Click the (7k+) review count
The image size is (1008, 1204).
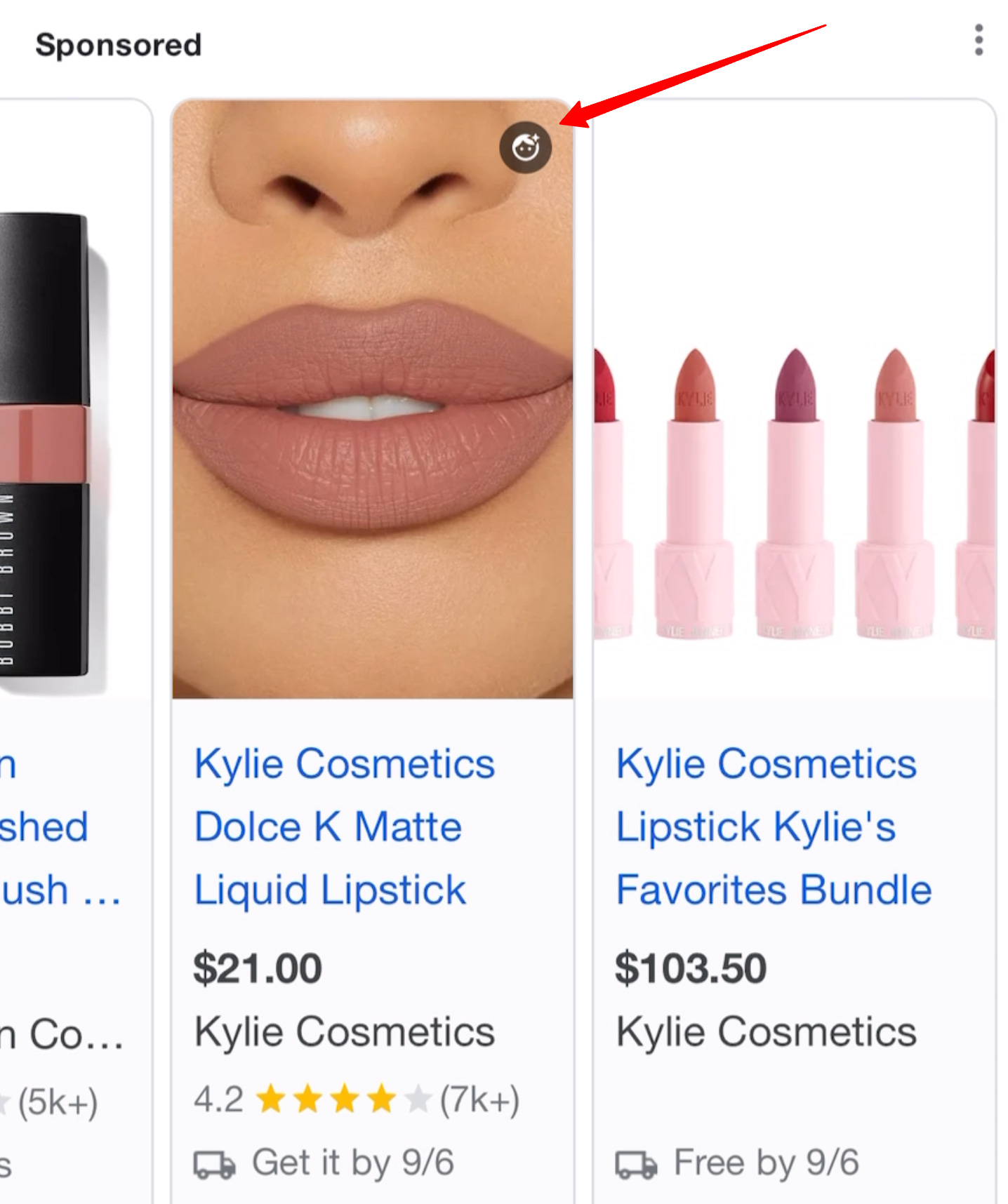point(479,1099)
